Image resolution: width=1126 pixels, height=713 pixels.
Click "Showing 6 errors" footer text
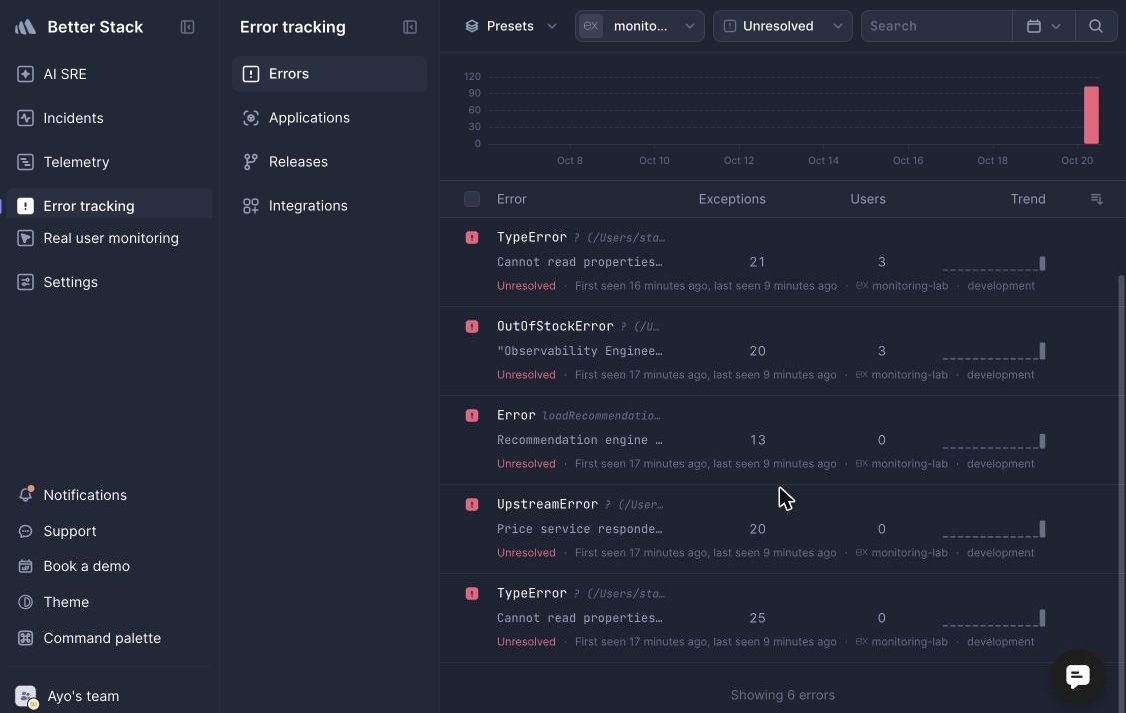point(783,695)
